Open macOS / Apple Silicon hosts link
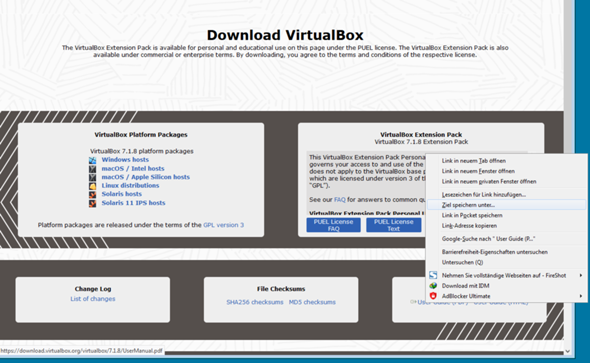This screenshot has height=363, width=590. click(146, 177)
